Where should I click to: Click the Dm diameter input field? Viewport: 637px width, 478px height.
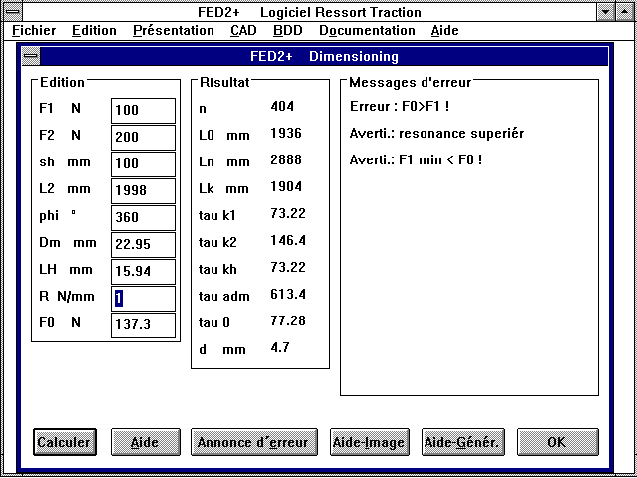(x=143, y=245)
